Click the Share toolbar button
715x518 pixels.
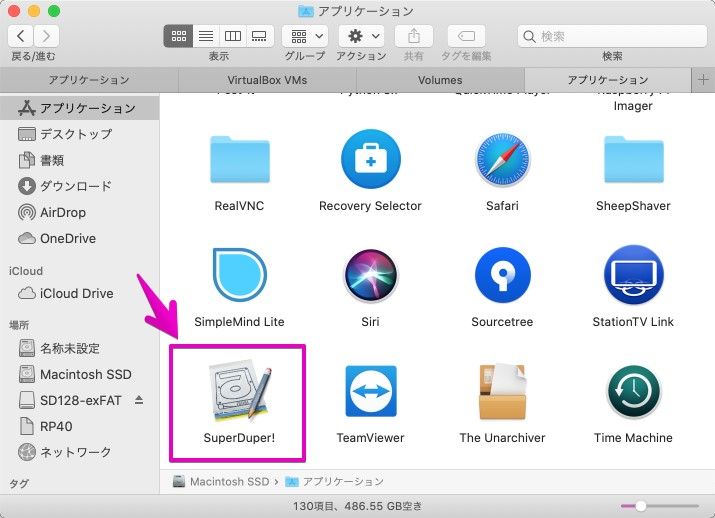click(x=414, y=36)
